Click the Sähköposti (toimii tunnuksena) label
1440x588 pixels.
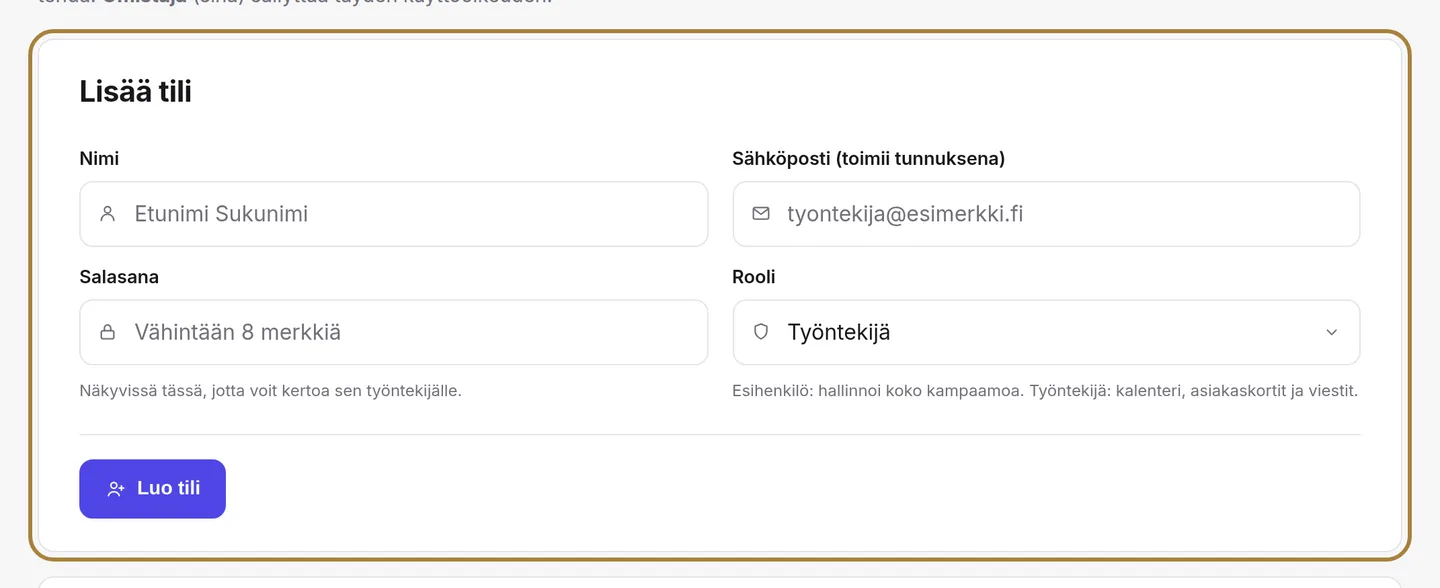[x=869, y=159]
